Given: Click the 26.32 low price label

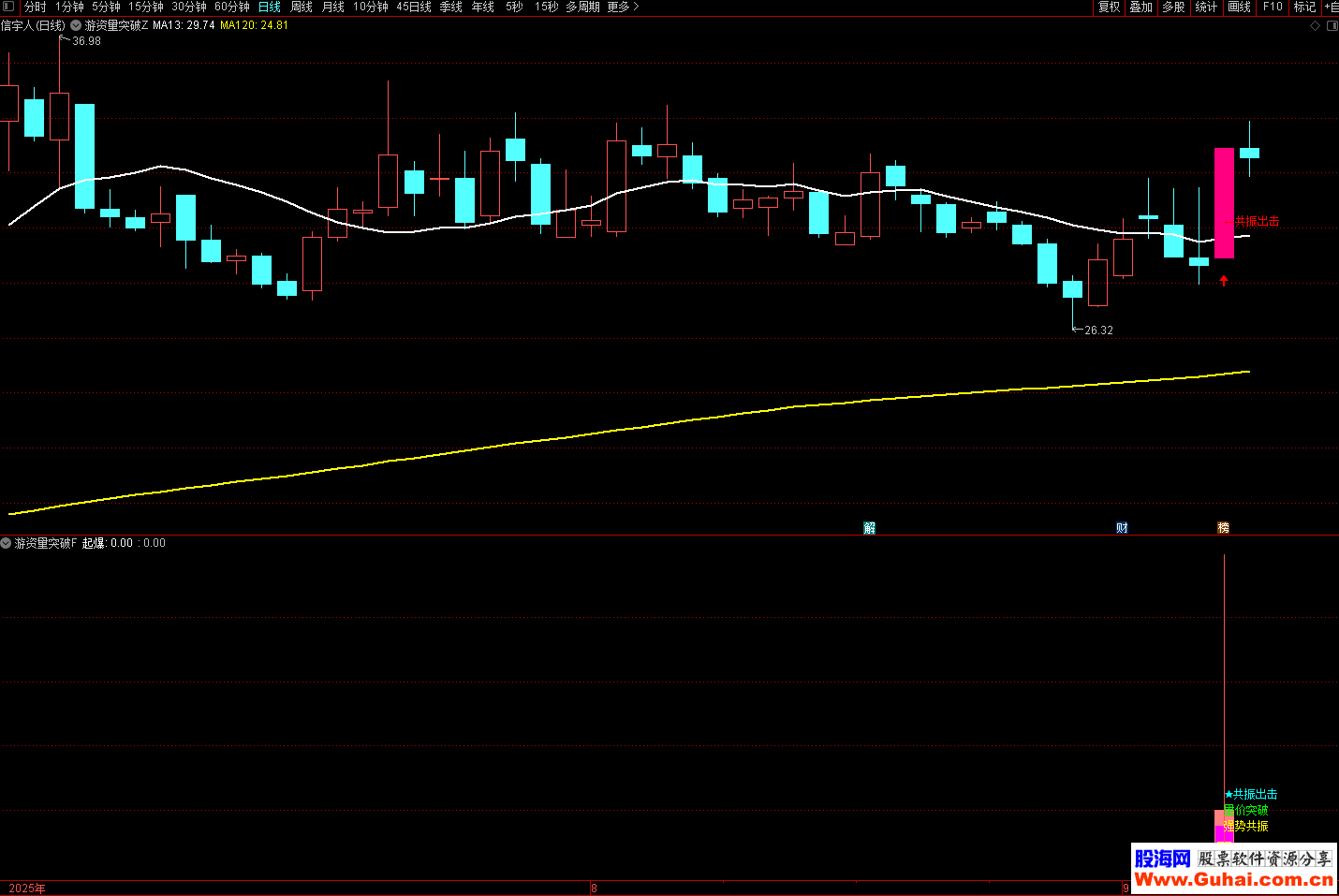Looking at the screenshot, I should pyautogui.click(x=1098, y=330).
